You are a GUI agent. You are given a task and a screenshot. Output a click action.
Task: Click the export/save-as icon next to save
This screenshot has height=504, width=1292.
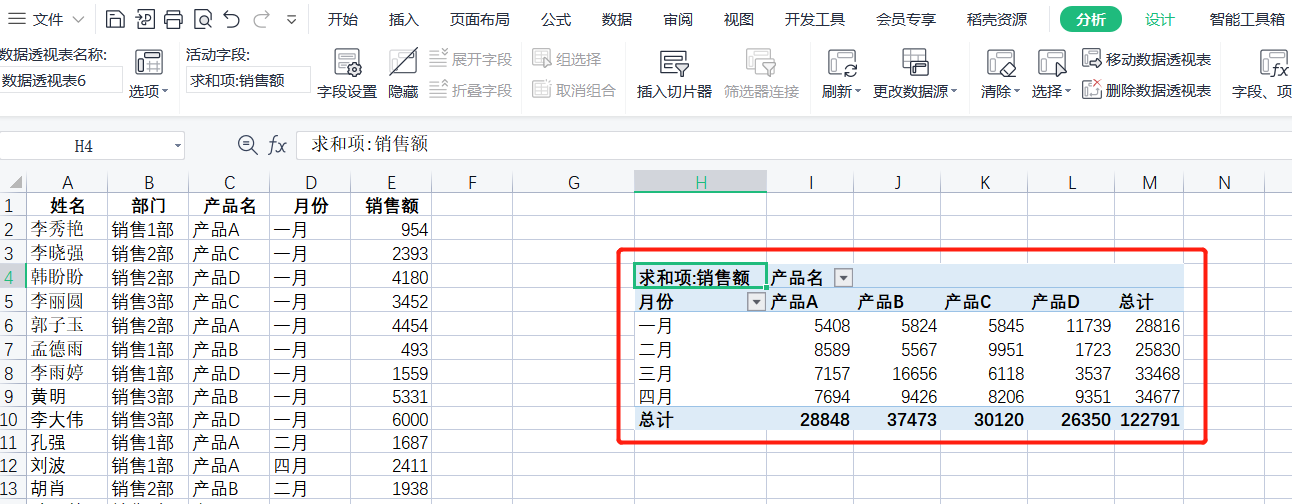144,19
